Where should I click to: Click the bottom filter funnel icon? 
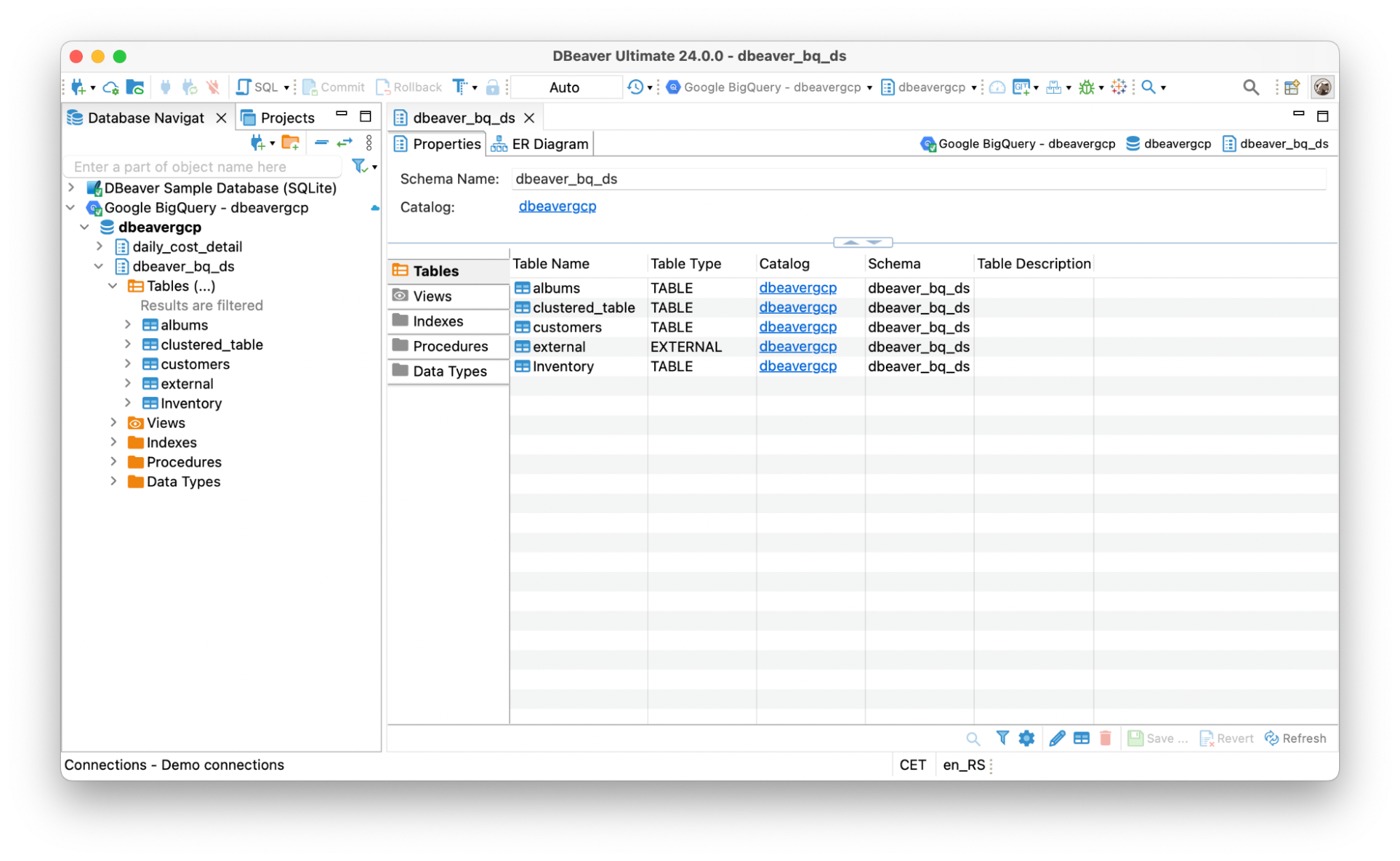point(1002,738)
